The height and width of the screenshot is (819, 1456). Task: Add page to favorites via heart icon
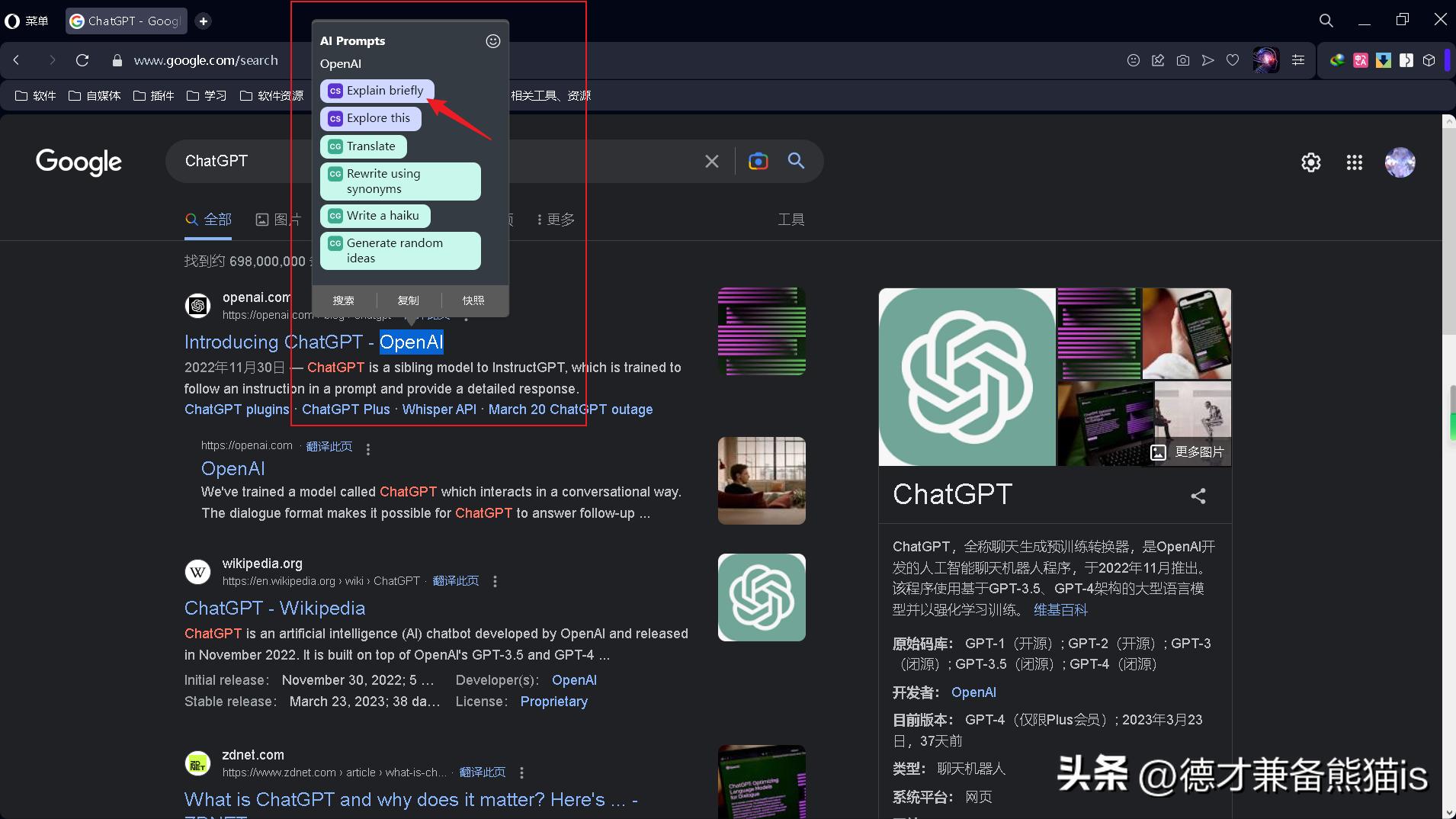[1233, 60]
